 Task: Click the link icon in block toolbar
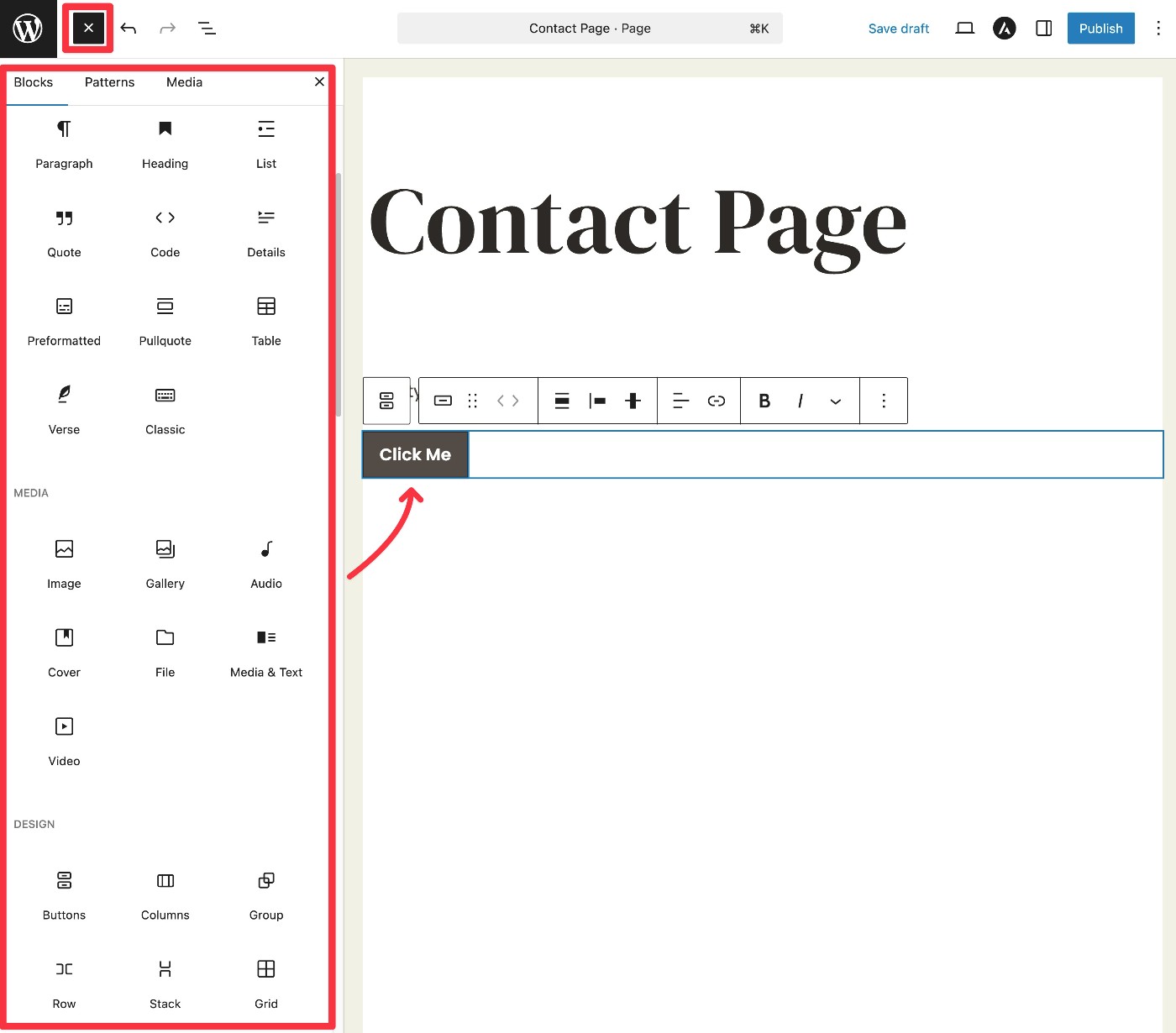(x=716, y=401)
